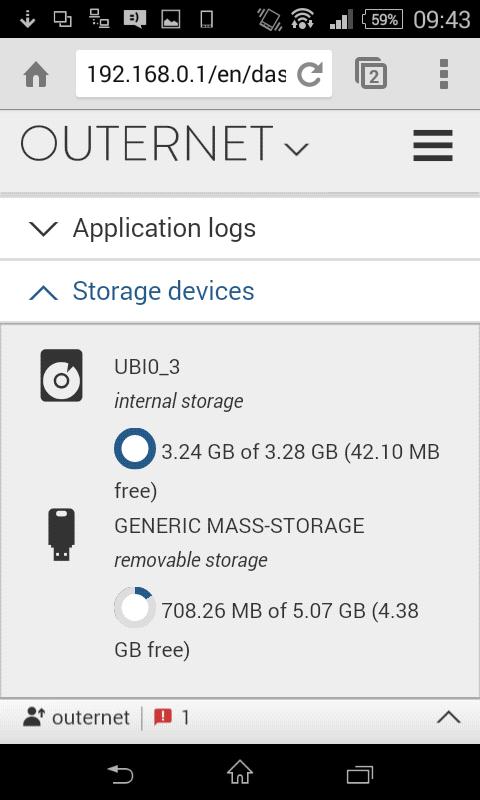Open the red notification alert icon
This screenshot has height=800, width=480.
click(163, 717)
